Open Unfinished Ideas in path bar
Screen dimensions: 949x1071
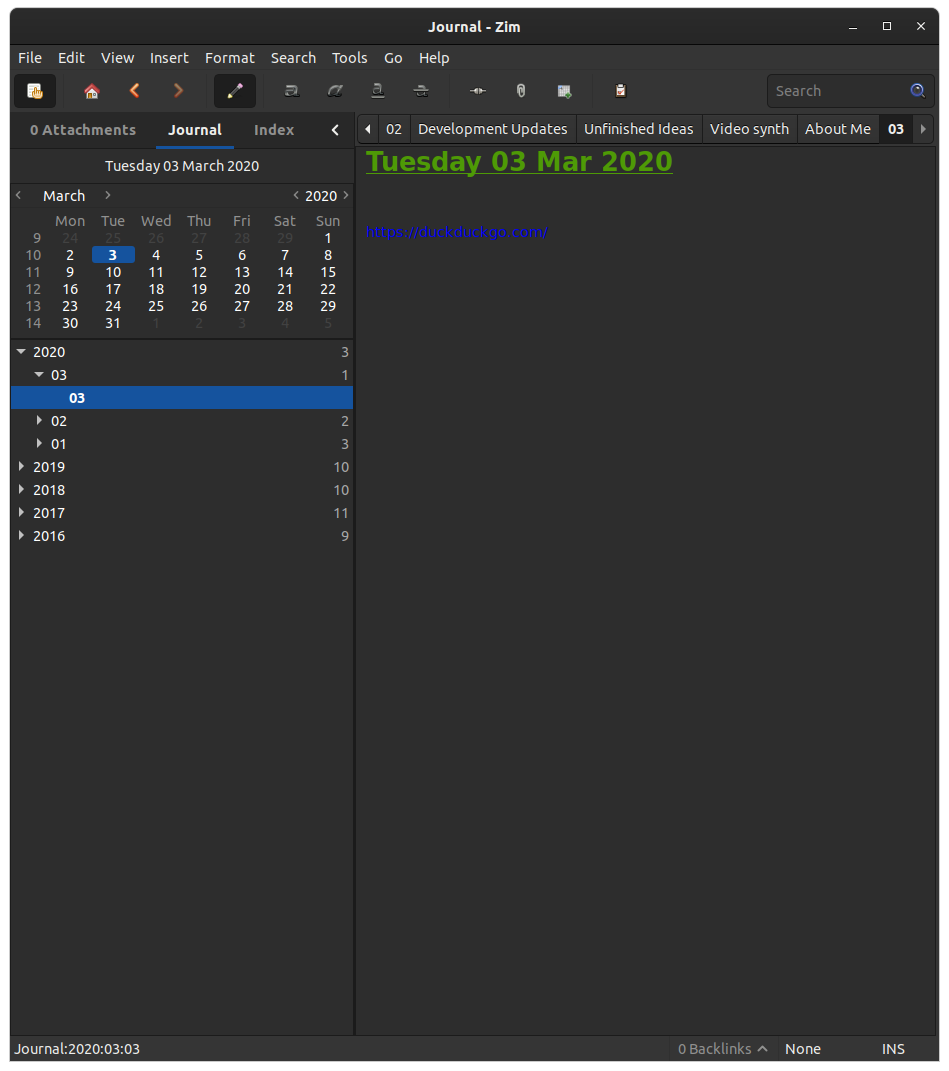[639, 129]
